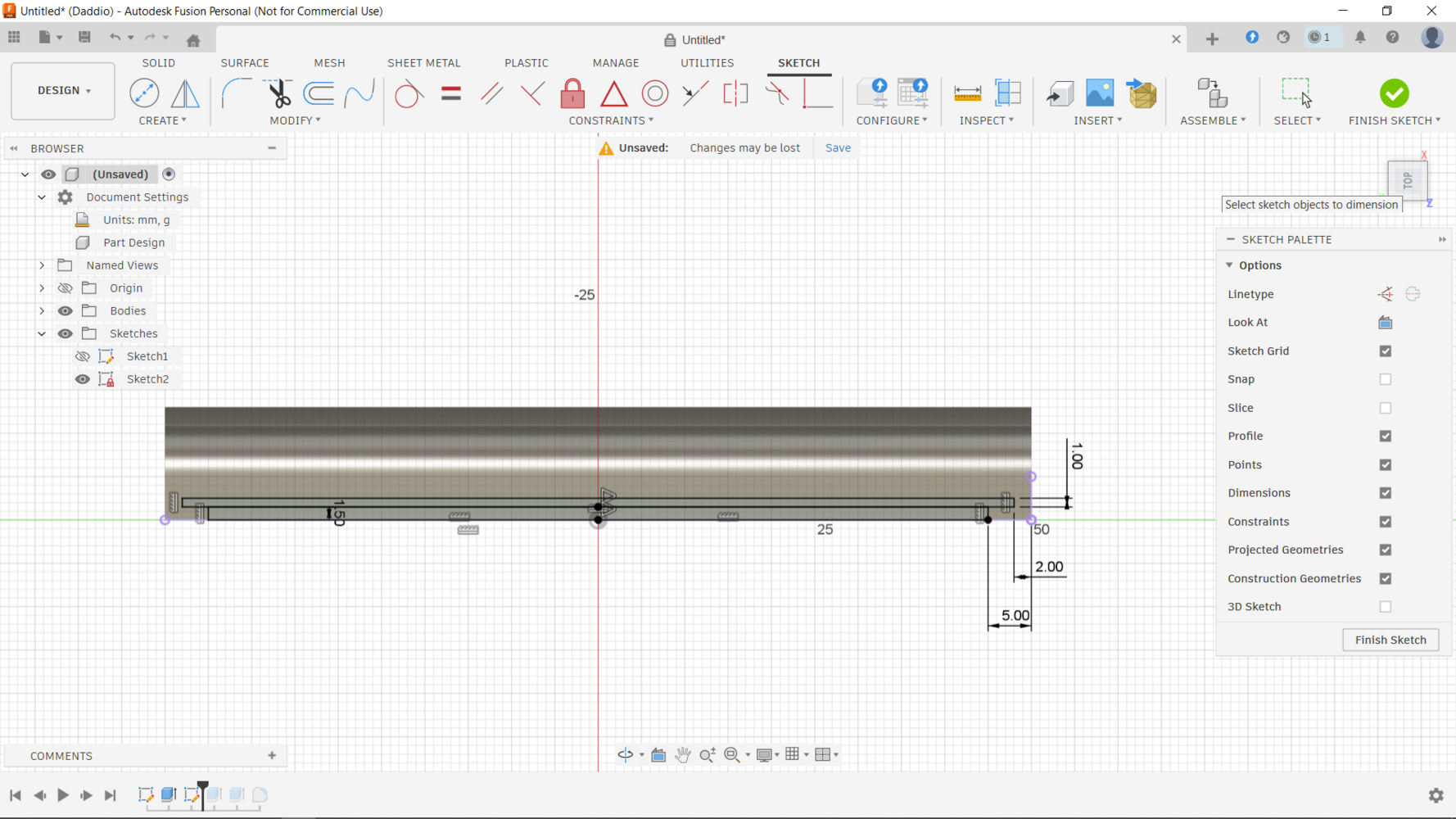Click the timeline Play button
This screenshot has height=819, width=1456.
click(62, 794)
